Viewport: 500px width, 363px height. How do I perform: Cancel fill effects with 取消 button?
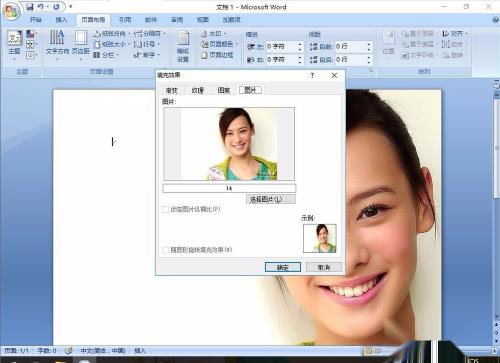pos(324,267)
